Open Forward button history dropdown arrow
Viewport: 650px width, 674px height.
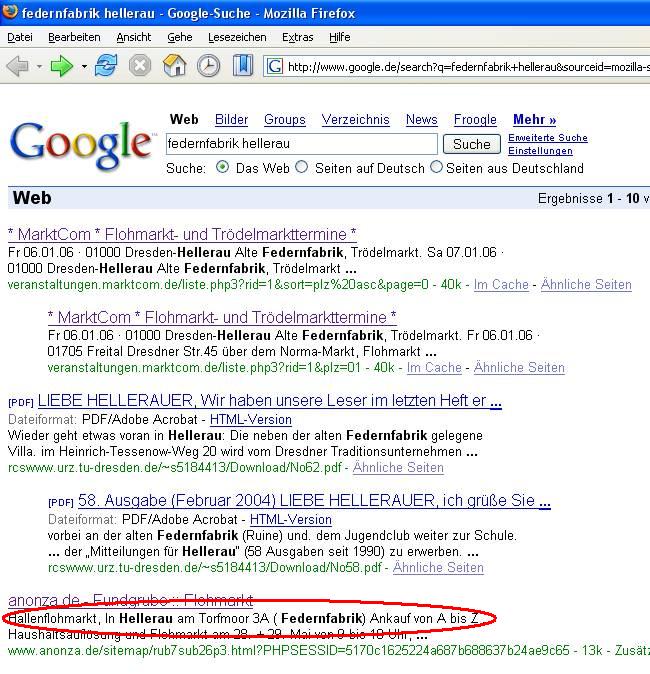[x=84, y=67]
